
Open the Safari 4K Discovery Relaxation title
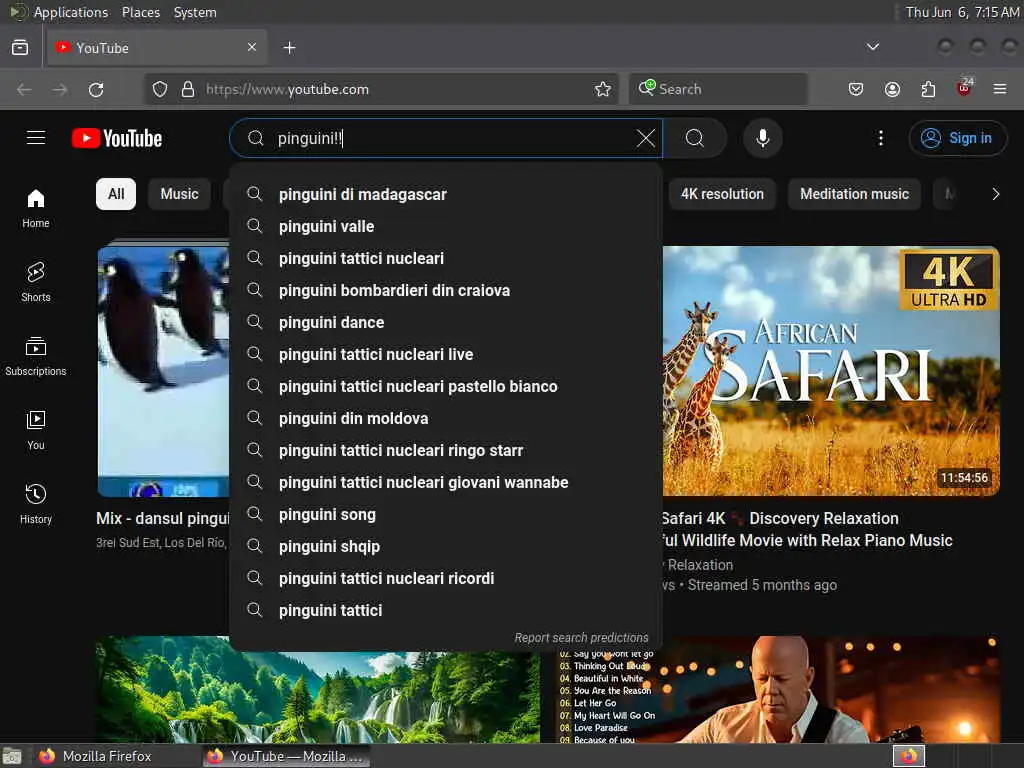pos(807,529)
